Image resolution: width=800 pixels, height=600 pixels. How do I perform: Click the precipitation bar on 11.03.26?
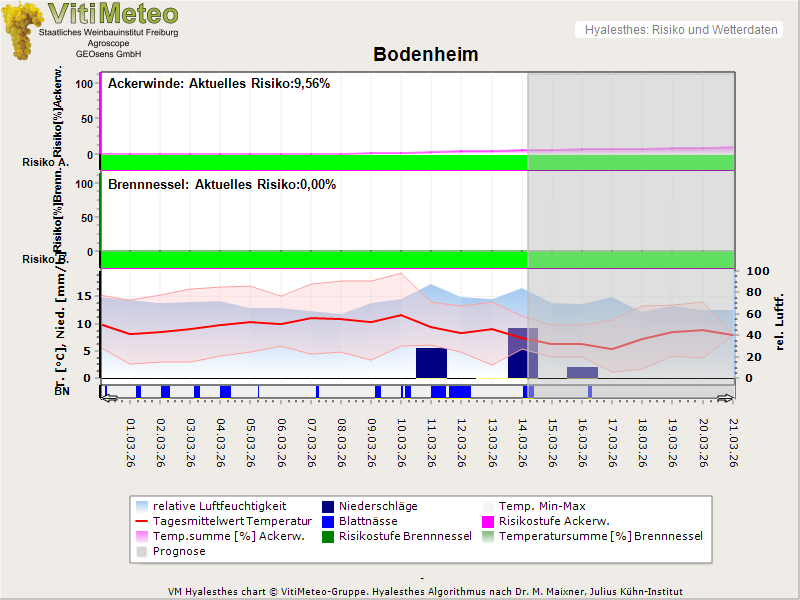tap(431, 362)
